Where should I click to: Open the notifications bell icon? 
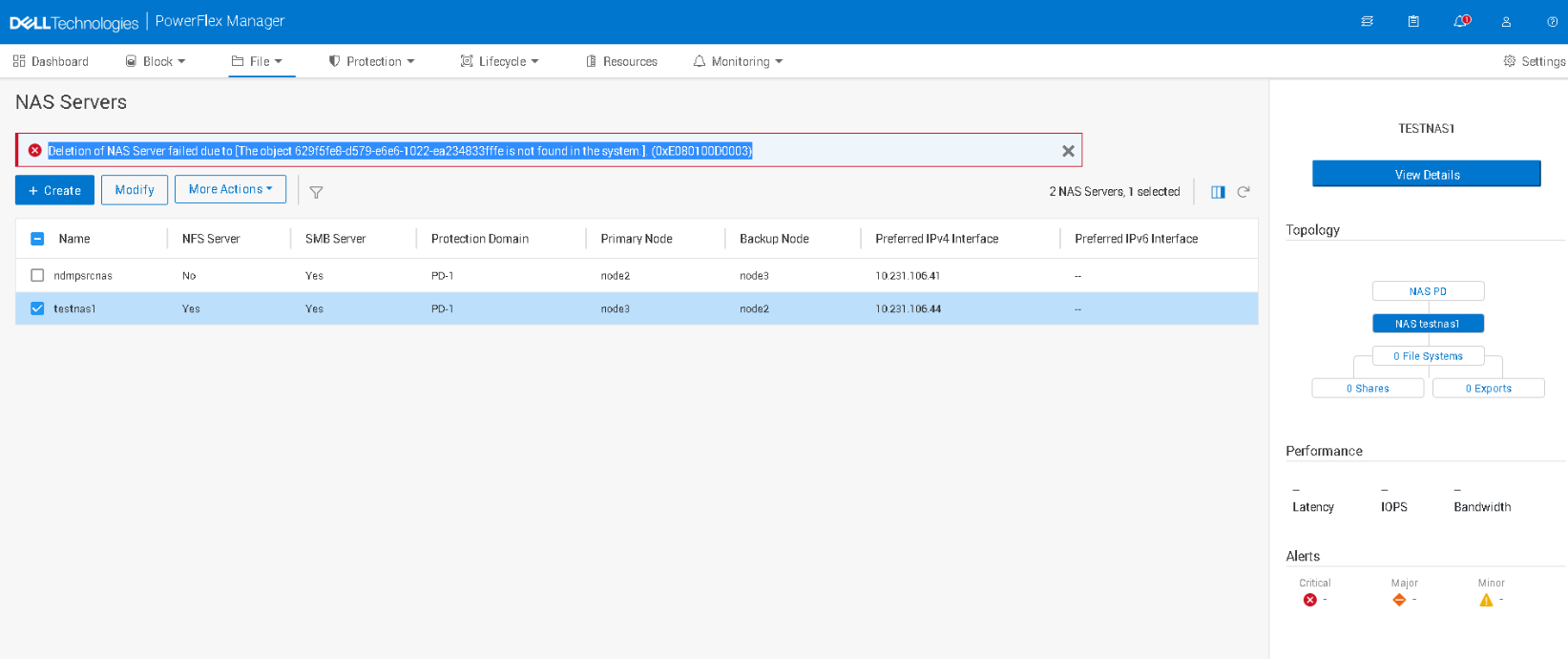click(1460, 21)
